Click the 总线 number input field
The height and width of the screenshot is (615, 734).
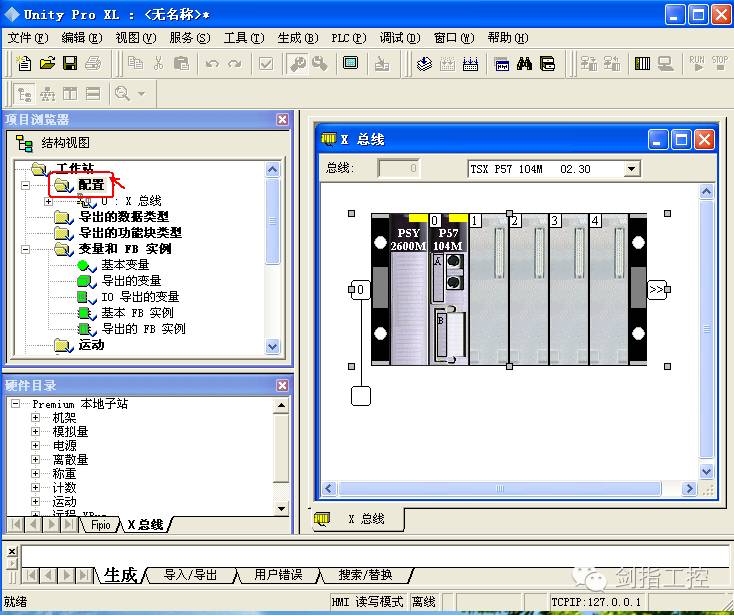tap(398, 168)
